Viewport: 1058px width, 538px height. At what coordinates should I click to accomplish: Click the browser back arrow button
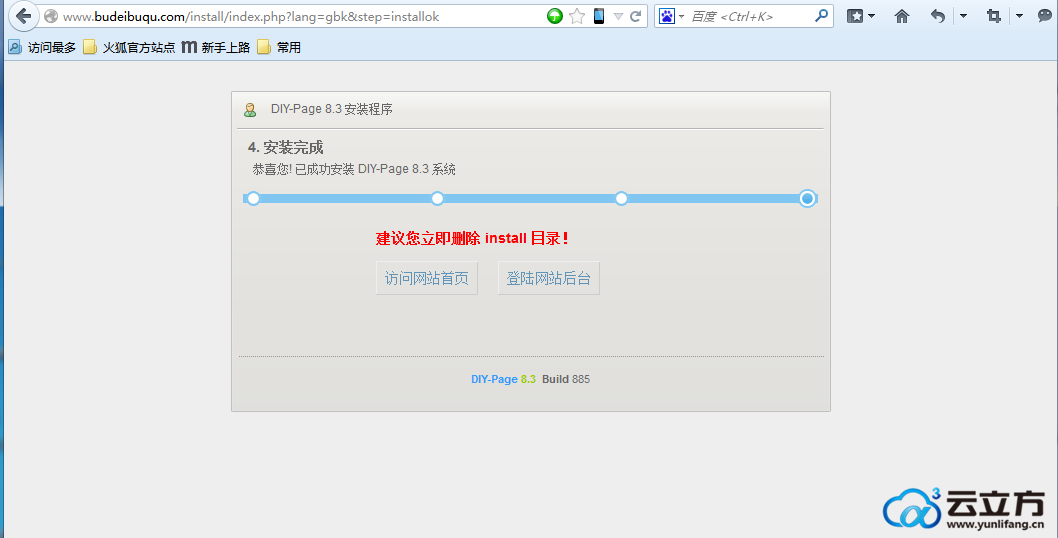[24, 16]
